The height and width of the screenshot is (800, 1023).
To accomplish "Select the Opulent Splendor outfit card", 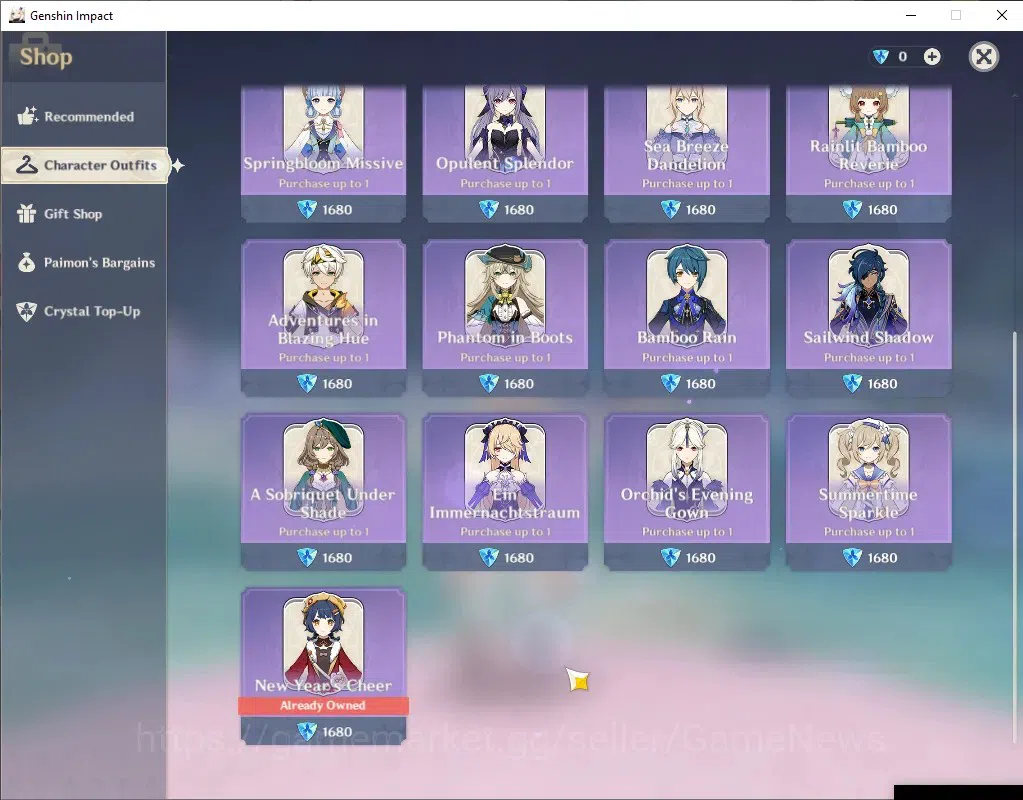I will pos(505,153).
